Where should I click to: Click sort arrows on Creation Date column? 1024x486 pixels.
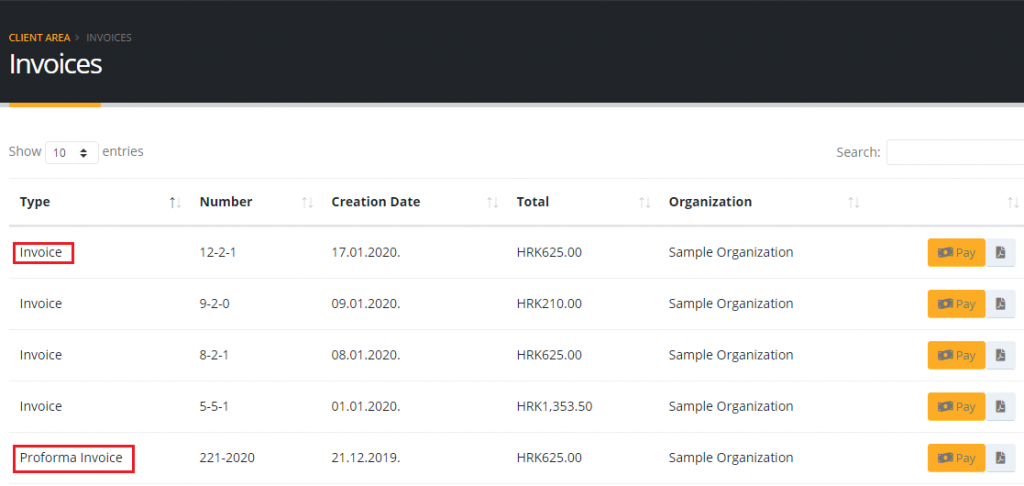point(492,203)
